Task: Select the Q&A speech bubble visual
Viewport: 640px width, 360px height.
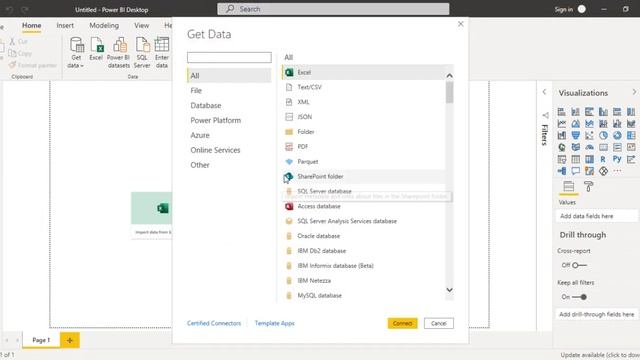Action: point(576,171)
